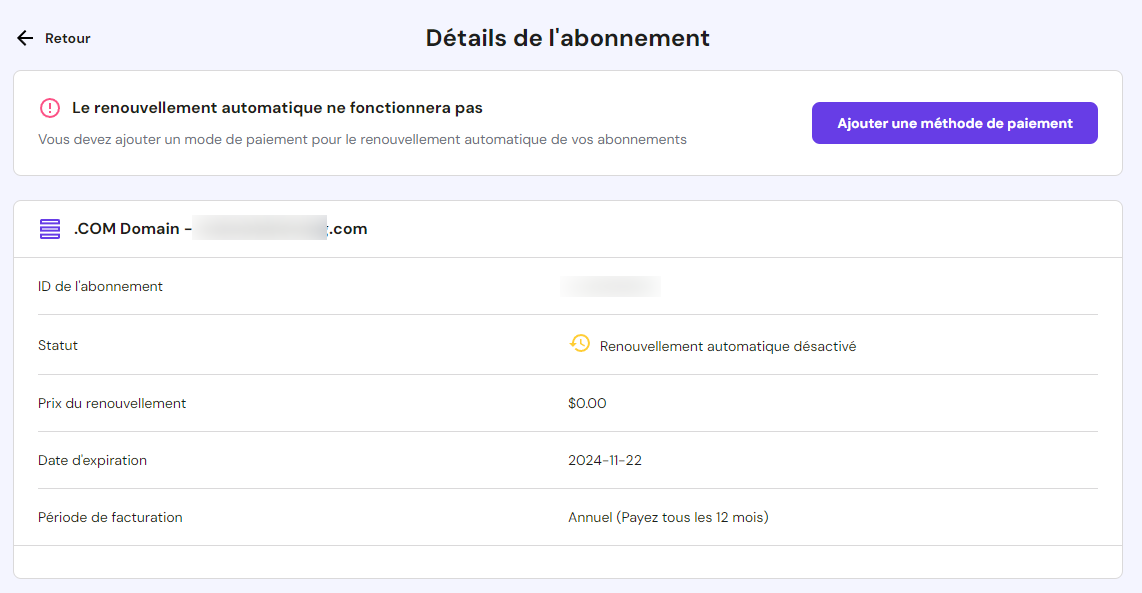Click the icon next to '.COM Domain'
1142x593 pixels.
coord(47,228)
